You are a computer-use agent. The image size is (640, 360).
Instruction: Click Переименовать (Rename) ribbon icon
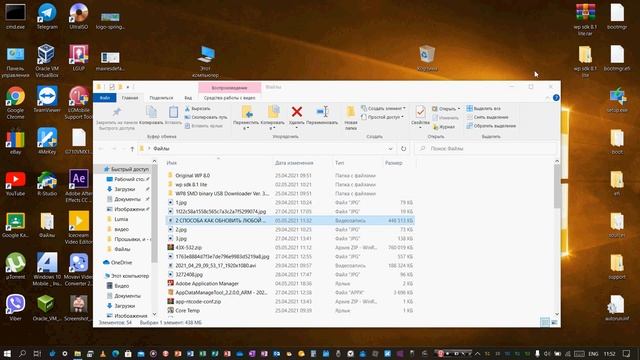(x=322, y=111)
